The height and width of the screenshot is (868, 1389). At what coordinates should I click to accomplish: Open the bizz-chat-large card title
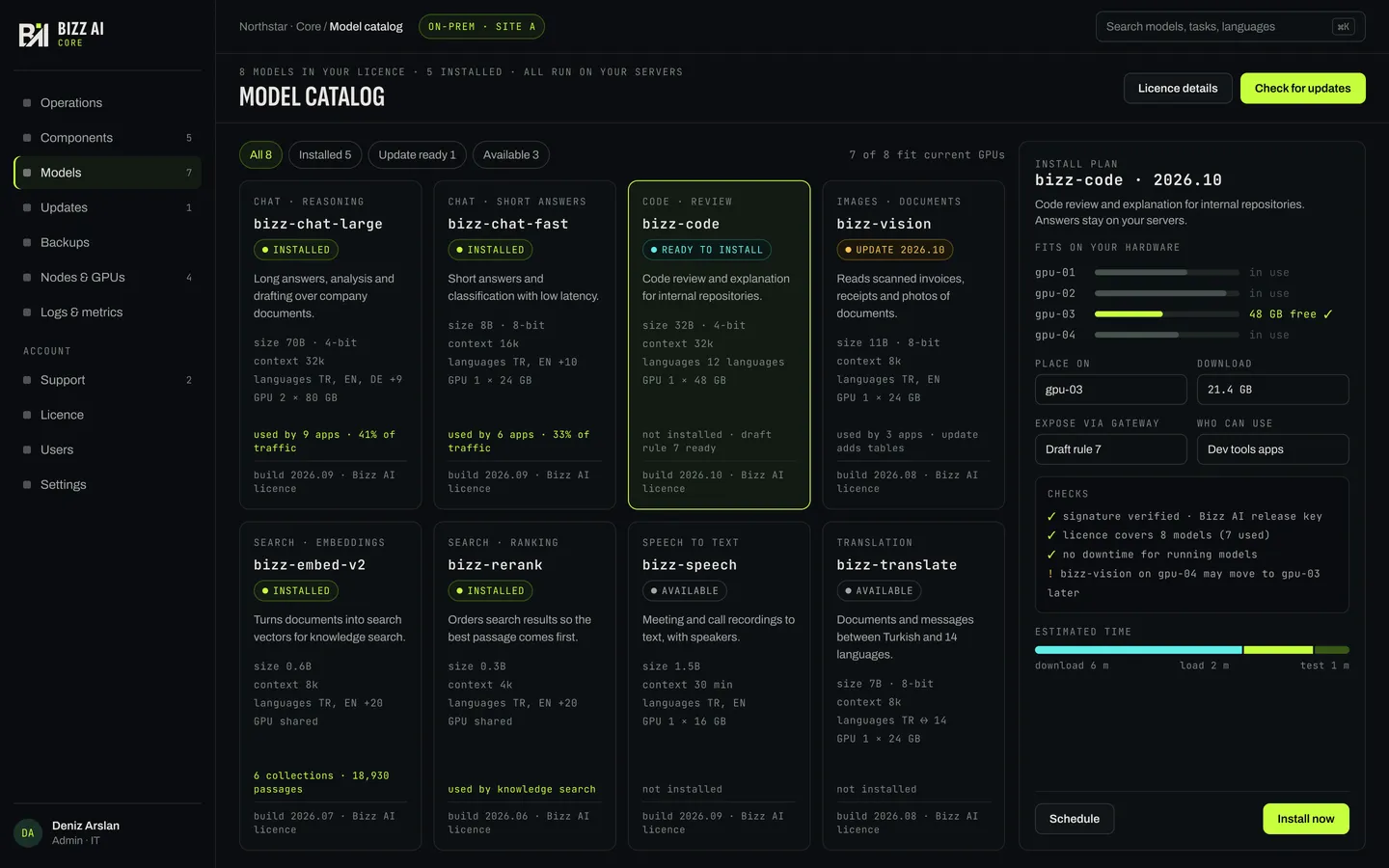point(318,224)
